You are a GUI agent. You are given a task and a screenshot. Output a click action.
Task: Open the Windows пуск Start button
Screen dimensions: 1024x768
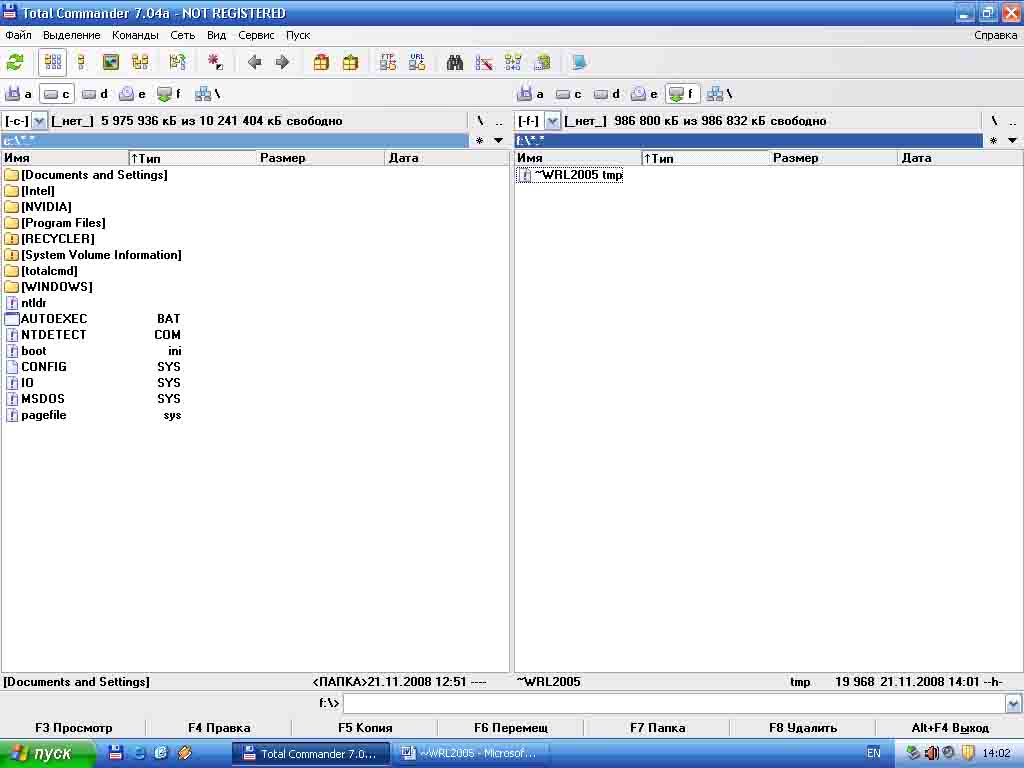(x=47, y=754)
